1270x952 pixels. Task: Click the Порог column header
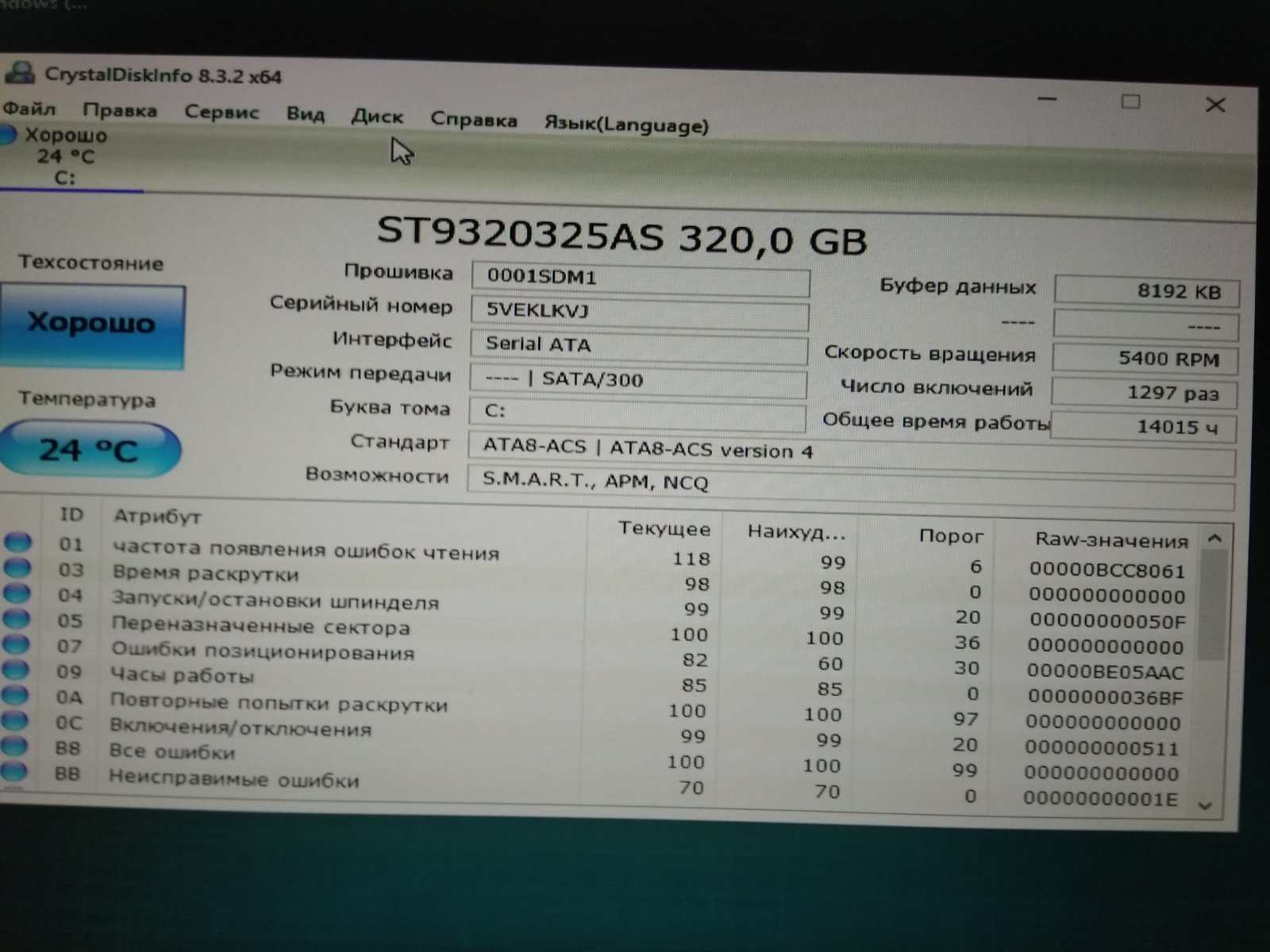coord(951,536)
